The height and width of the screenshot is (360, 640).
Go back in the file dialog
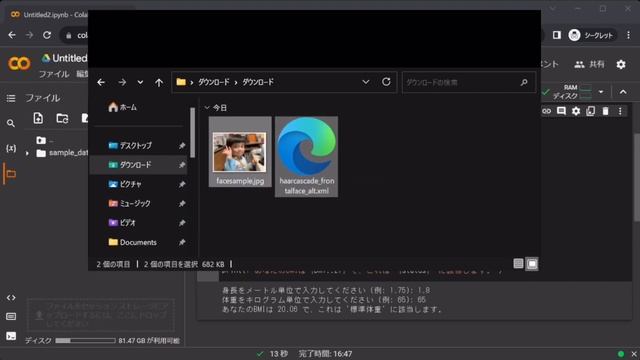(101, 82)
